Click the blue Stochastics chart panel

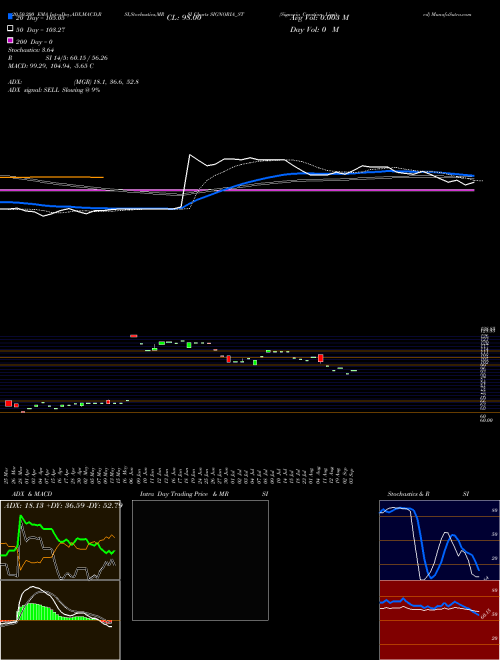click(x=439, y=540)
